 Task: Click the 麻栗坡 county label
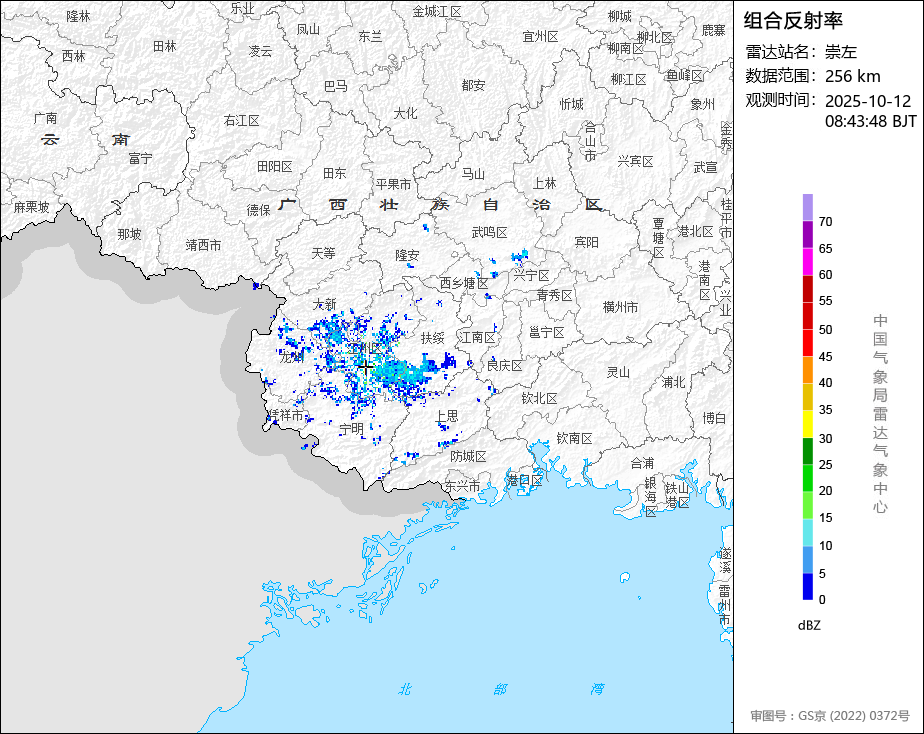[32, 207]
